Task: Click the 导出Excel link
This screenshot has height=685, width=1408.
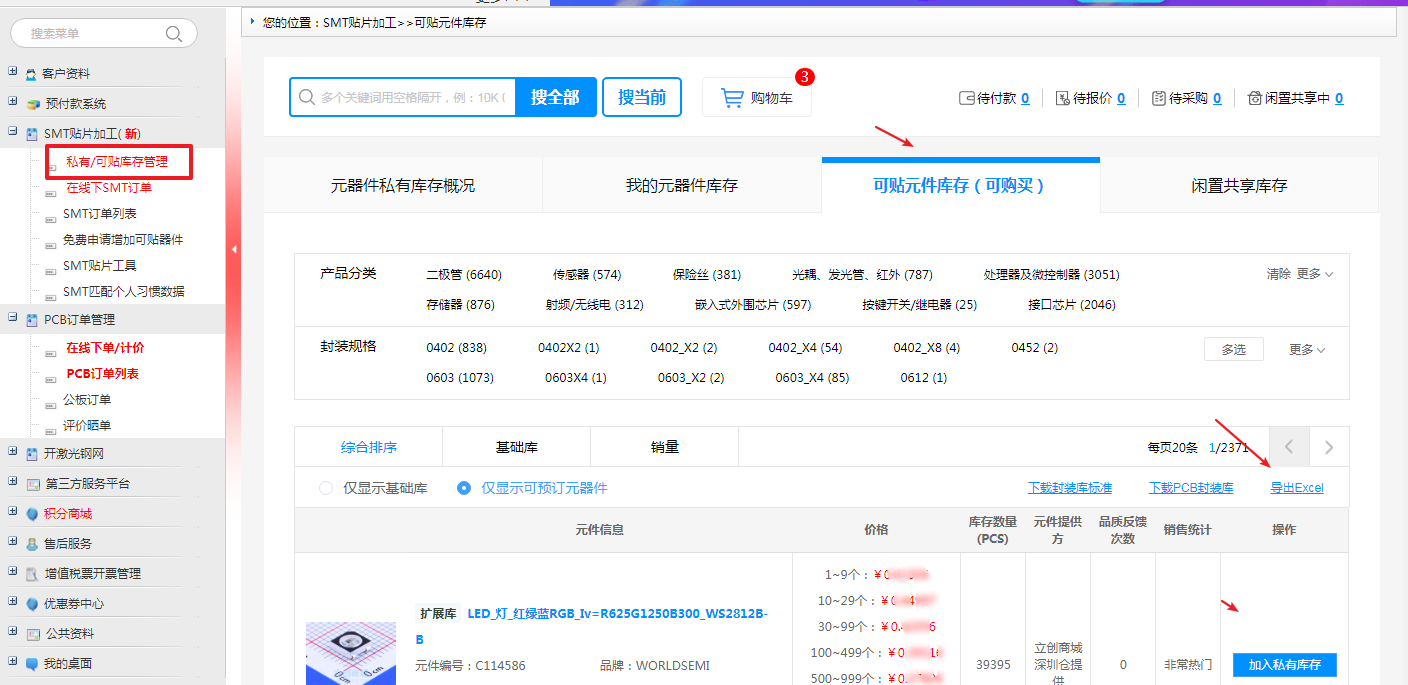Action: [1296, 488]
